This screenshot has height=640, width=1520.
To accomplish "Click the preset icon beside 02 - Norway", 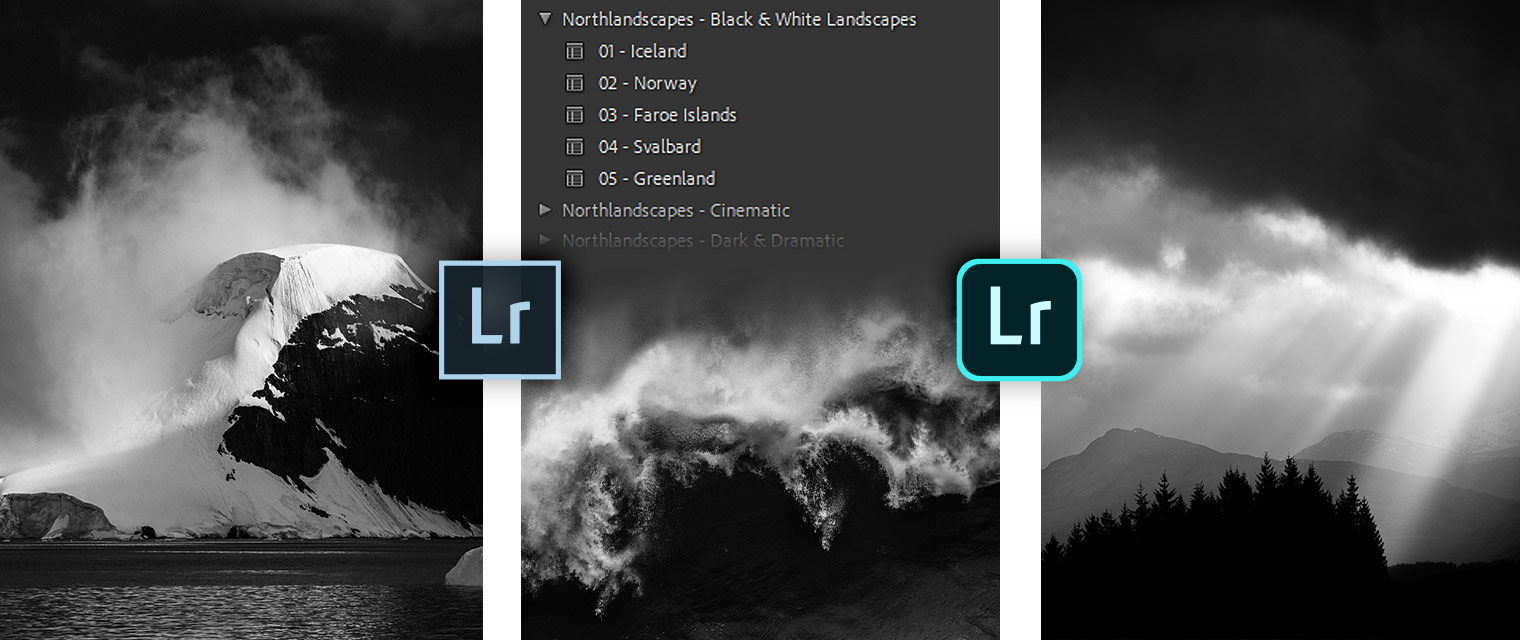I will tap(575, 83).
